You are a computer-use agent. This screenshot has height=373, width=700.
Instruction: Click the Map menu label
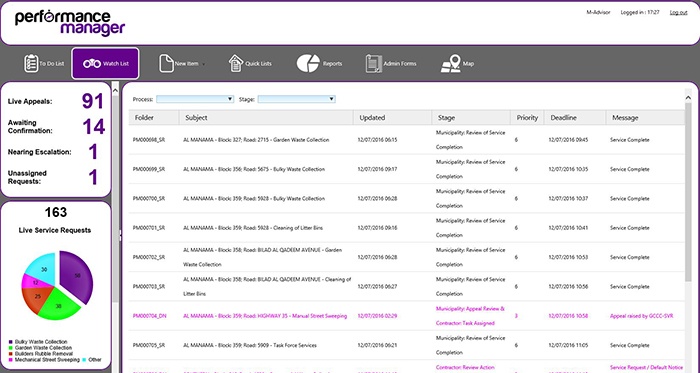[468, 64]
